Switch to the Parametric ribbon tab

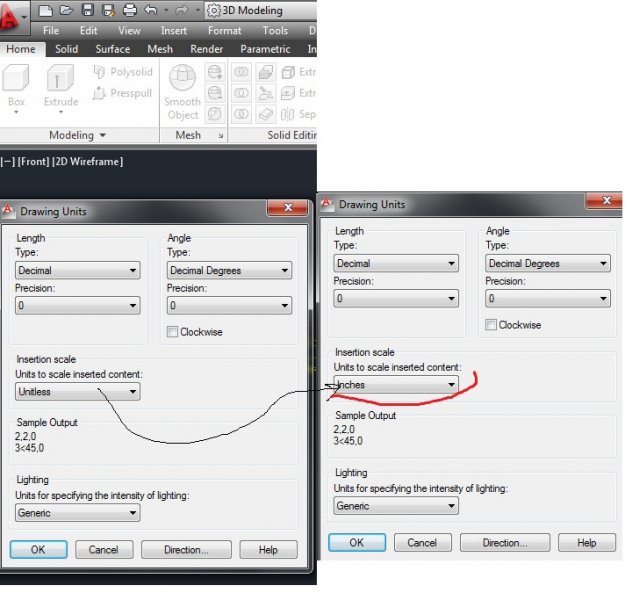pyautogui.click(x=265, y=49)
